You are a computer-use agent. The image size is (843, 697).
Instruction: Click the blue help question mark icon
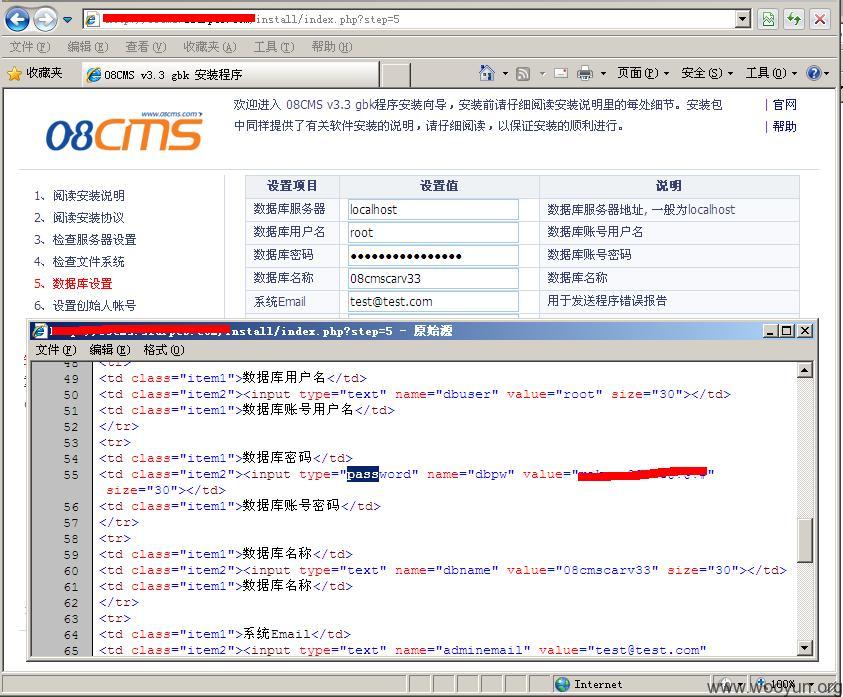tap(813, 73)
